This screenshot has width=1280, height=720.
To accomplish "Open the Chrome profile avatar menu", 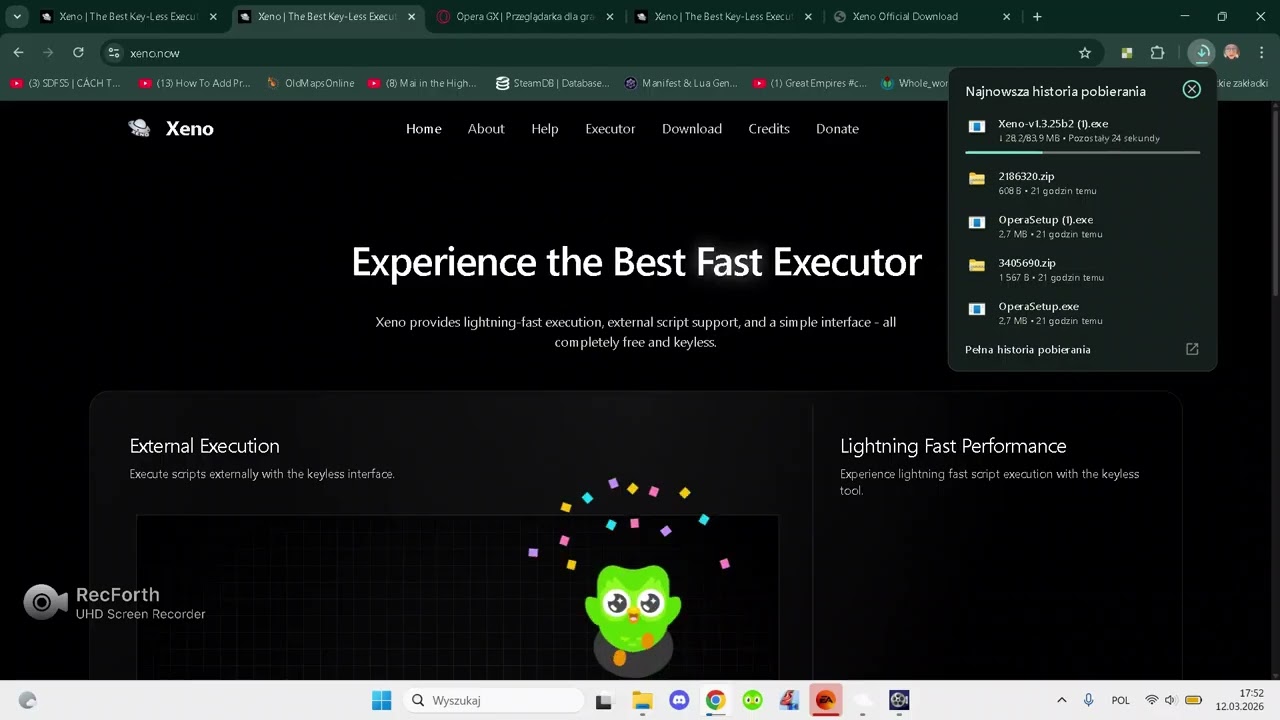I will [x=1232, y=53].
